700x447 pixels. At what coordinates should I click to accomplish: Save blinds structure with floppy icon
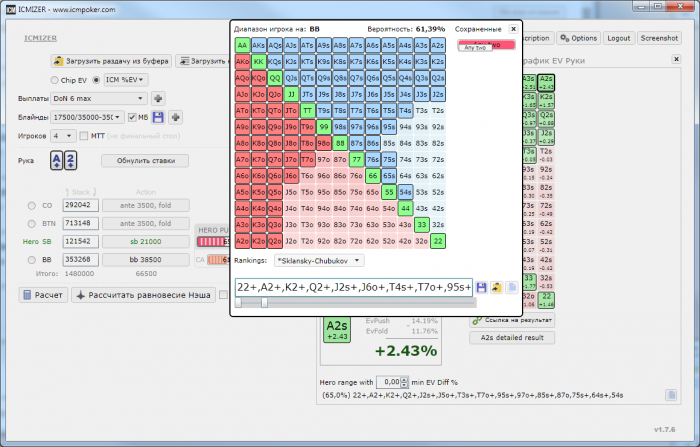tap(158, 117)
